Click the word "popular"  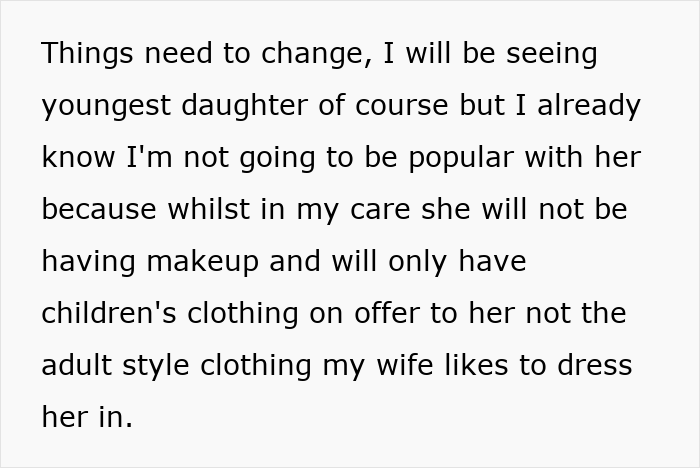coord(461,157)
